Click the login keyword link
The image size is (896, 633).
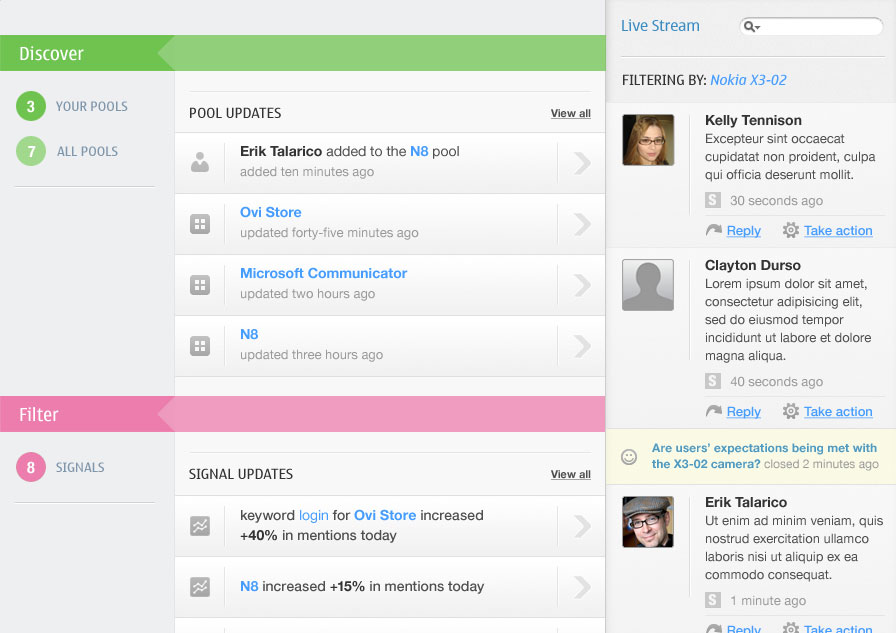(314, 515)
